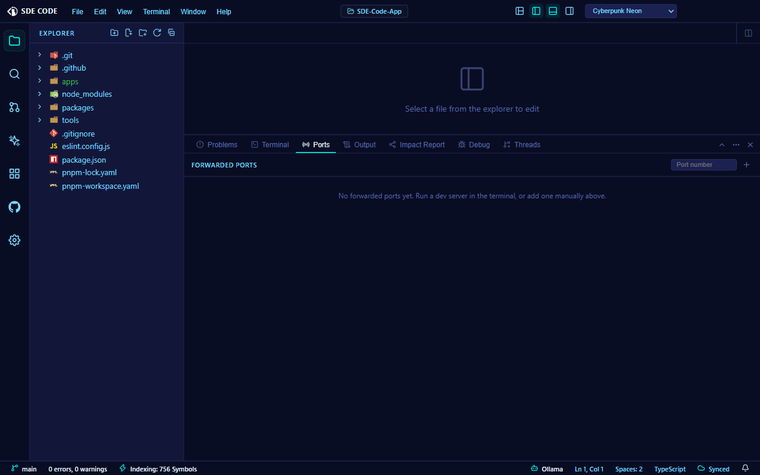
Task: Refresh the Explorer file tree
Action: coord(157,32)
